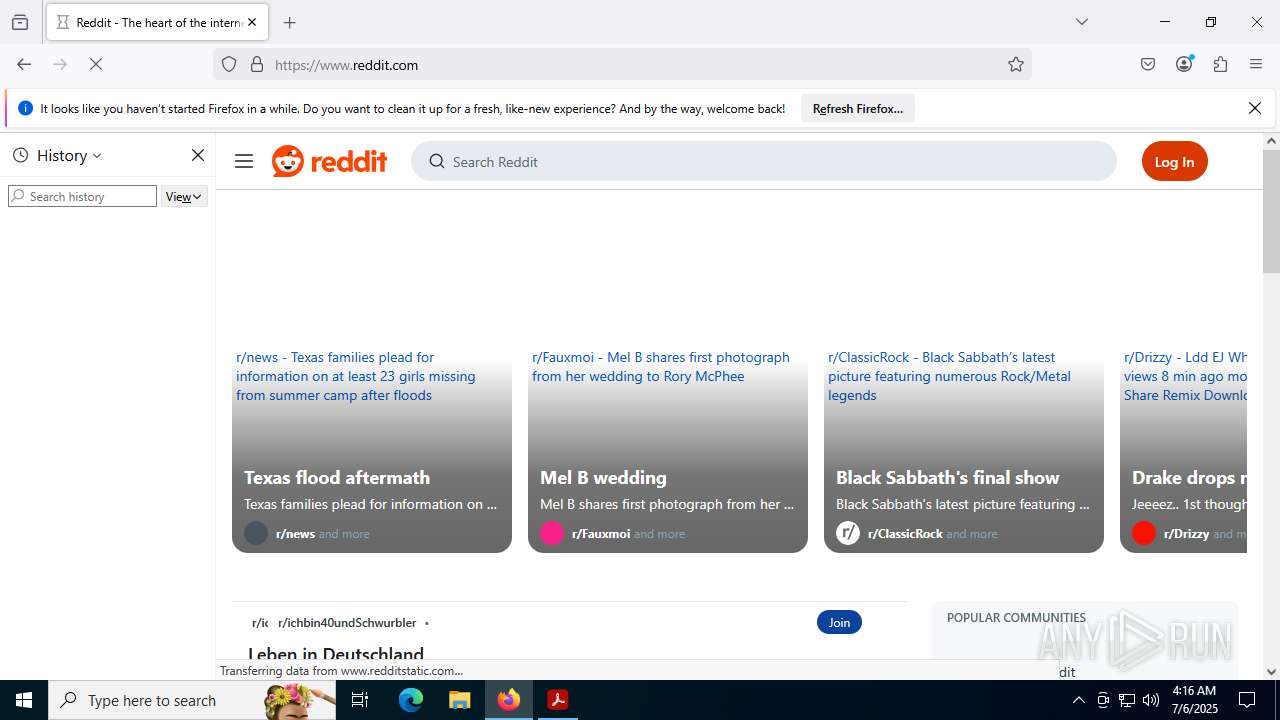Close the History sidebar

(x=198, y=155)
